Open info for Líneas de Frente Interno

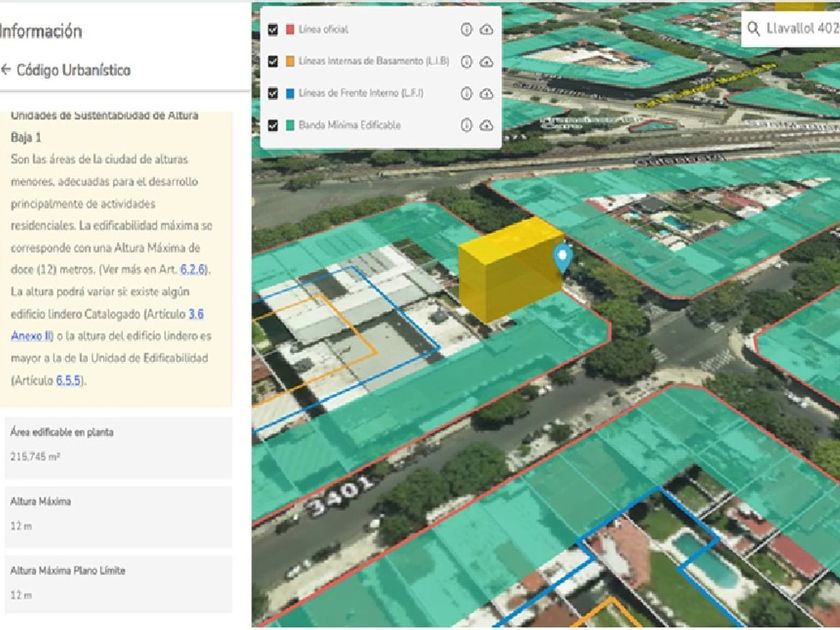[466, 93]
